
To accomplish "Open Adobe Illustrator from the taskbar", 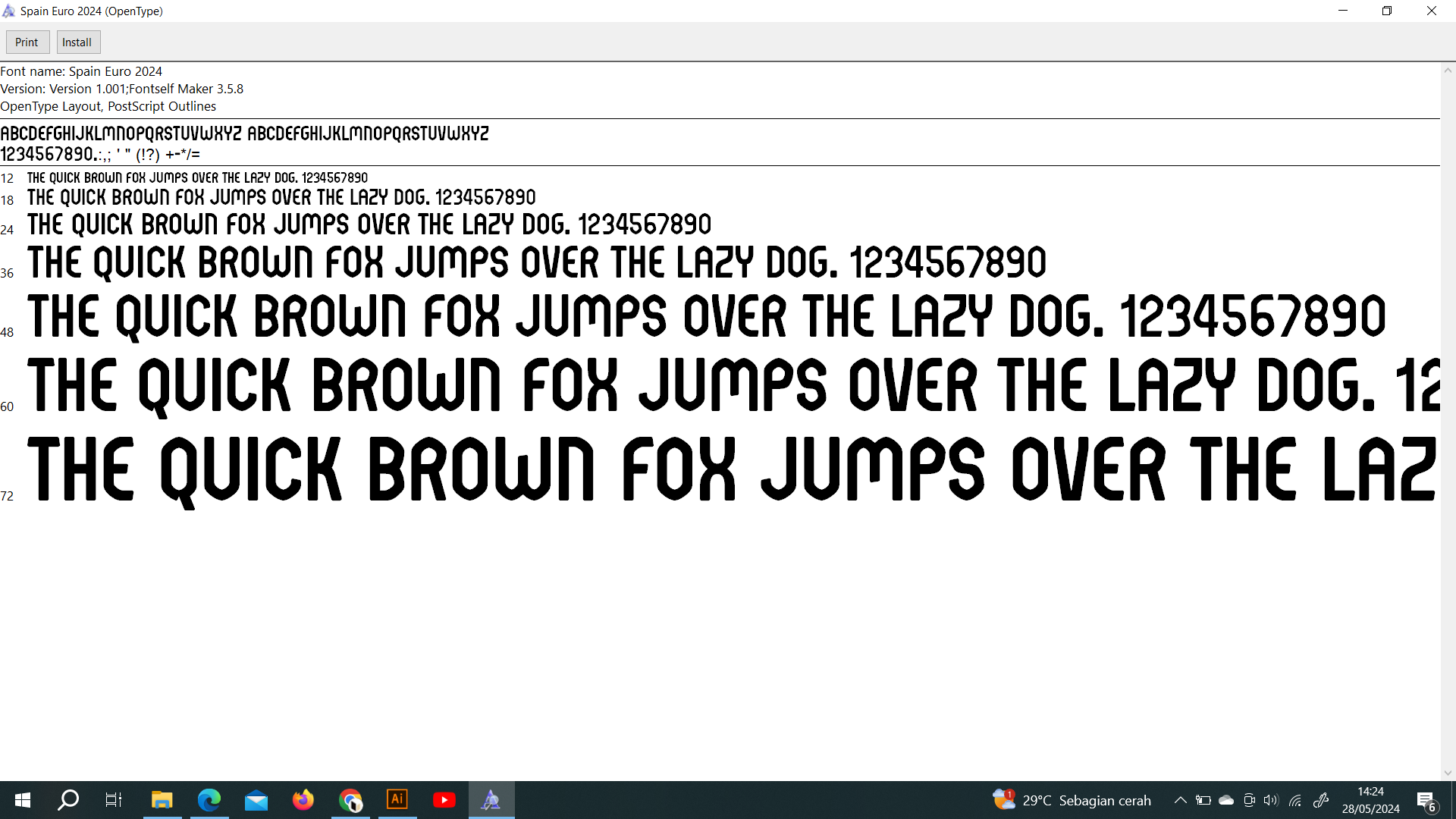I will point(397,800).
